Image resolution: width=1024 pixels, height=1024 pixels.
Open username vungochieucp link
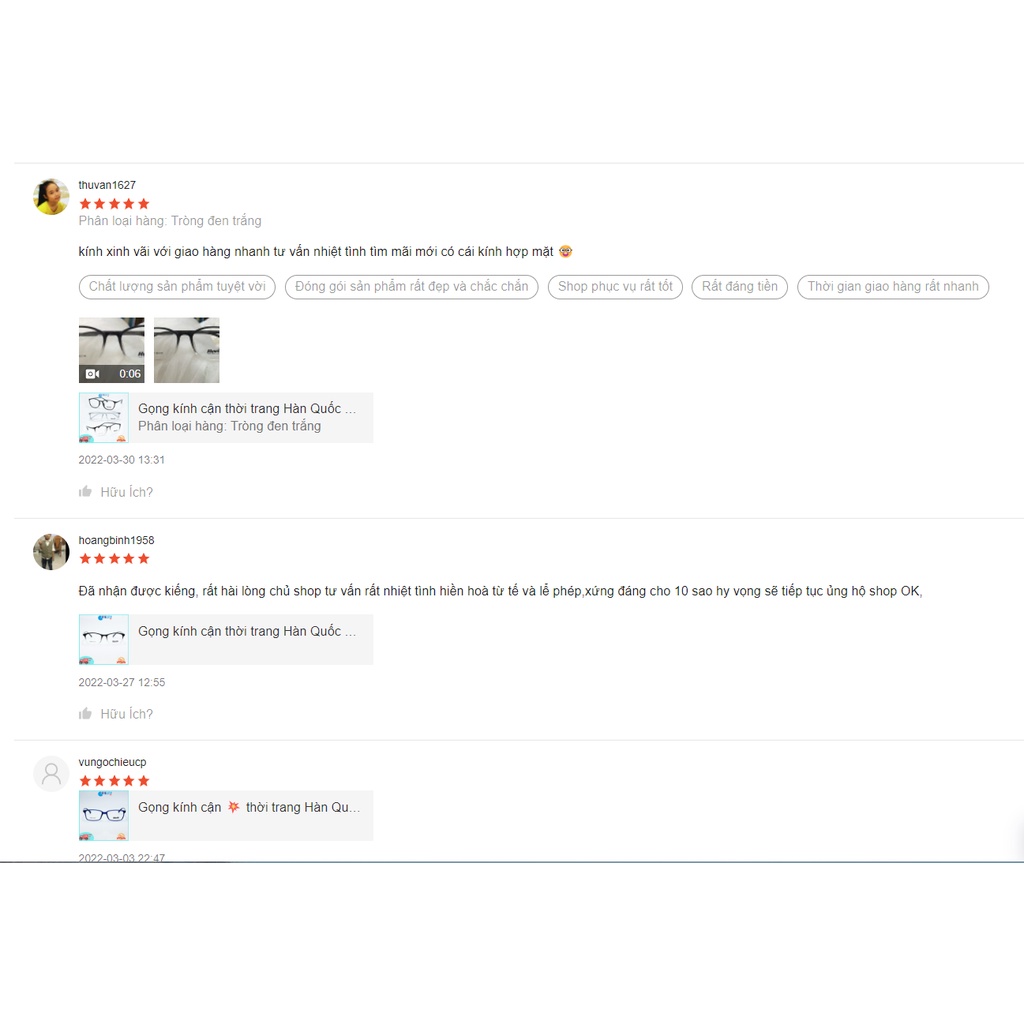(x=112, y=762)
